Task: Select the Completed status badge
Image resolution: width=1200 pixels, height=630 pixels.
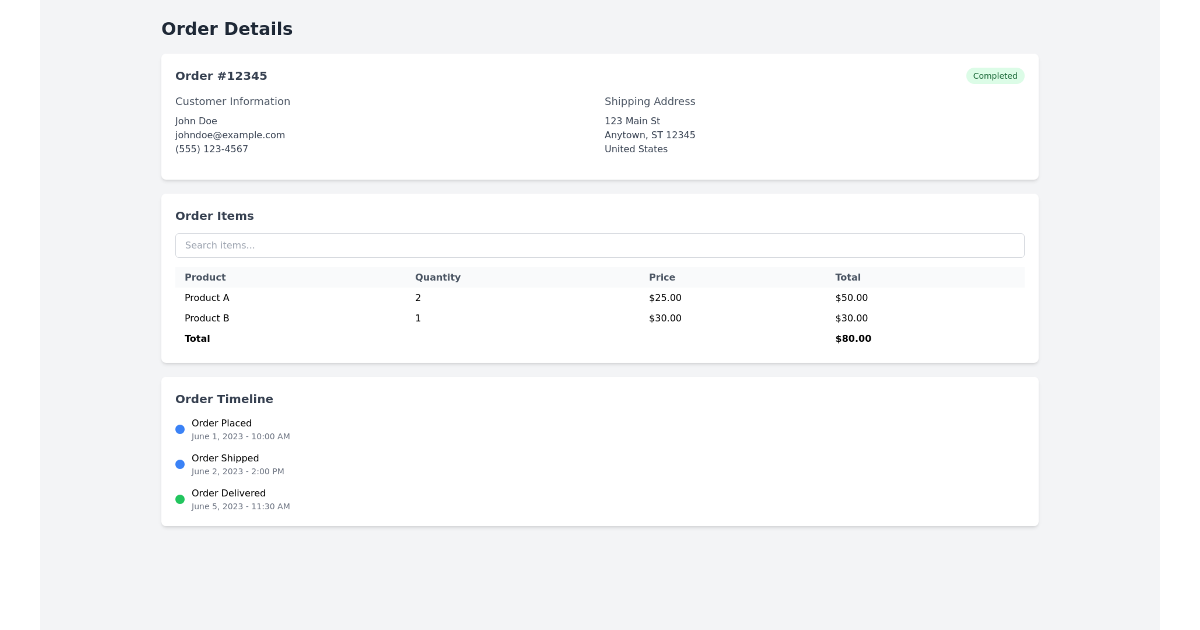Action: pos(995,76)
